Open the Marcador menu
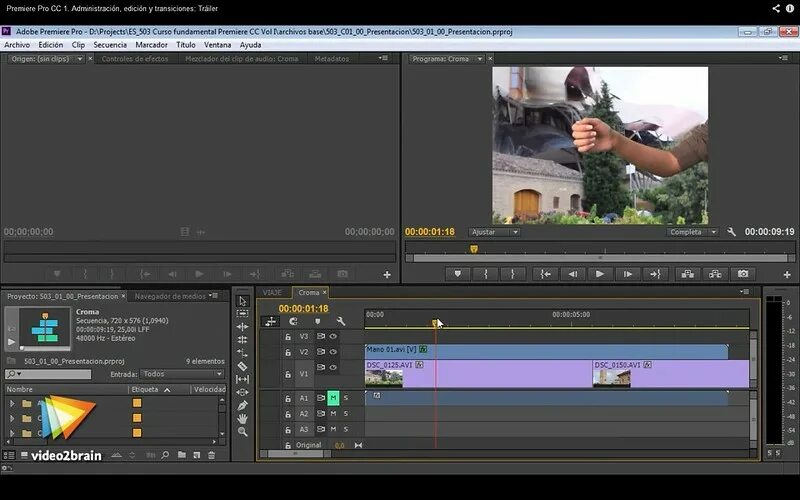 point(152,45)
